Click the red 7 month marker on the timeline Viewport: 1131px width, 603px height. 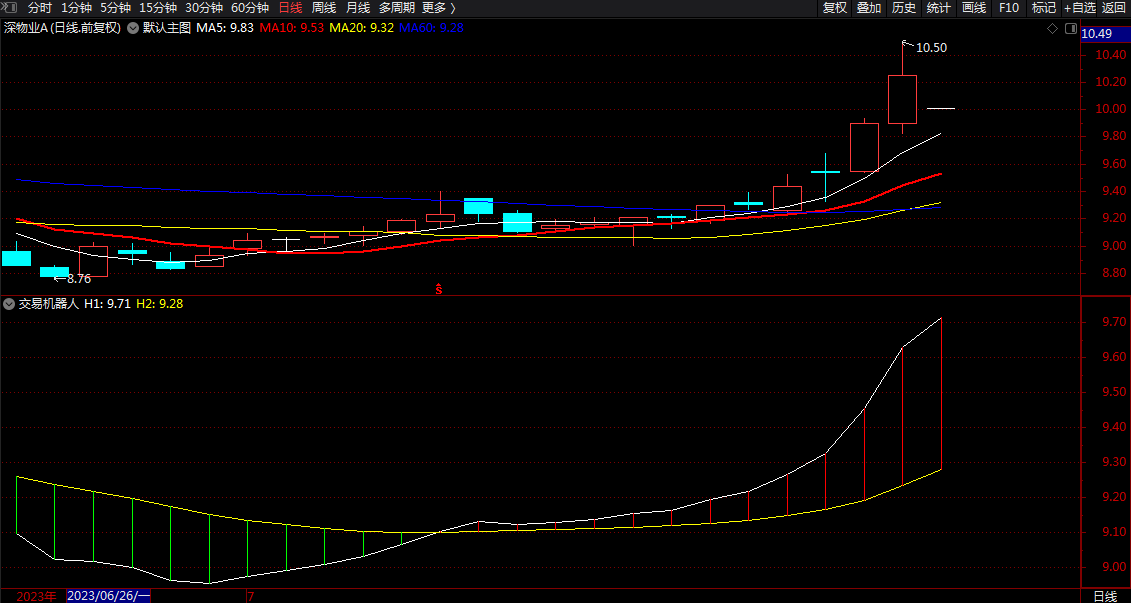[250, 597]
